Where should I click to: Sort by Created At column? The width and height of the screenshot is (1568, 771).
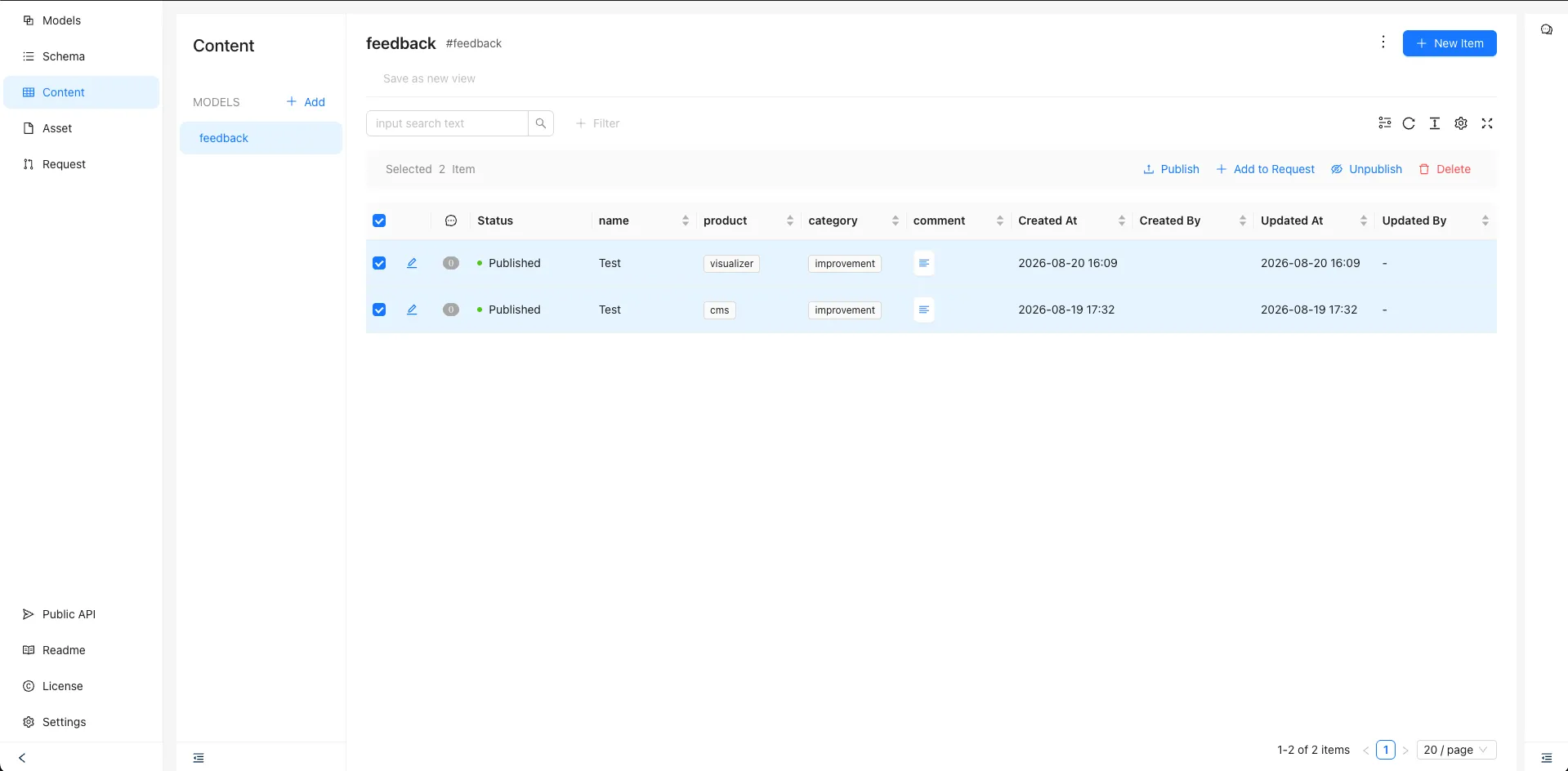pyautogui.click(x=1122, y=221)
